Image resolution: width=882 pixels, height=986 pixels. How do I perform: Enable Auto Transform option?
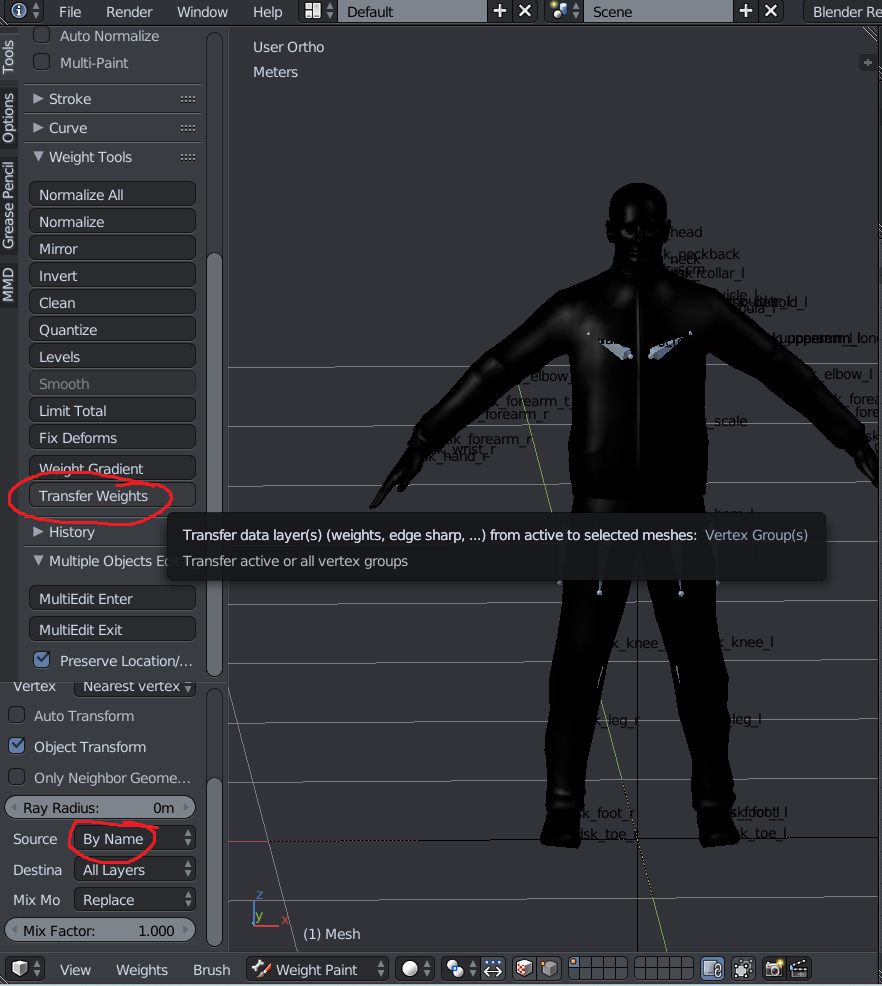pos(16,715)
